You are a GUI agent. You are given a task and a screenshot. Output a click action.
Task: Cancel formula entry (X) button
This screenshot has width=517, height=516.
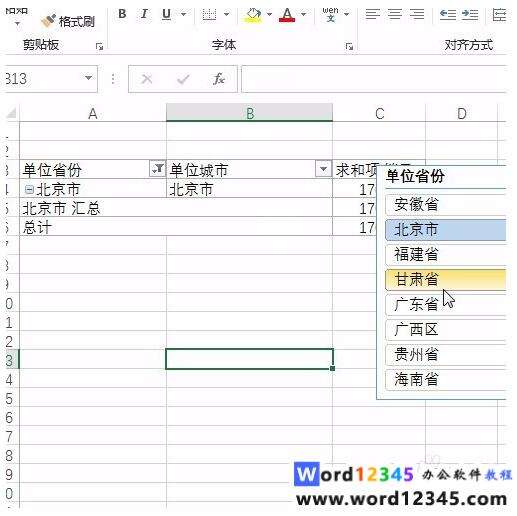pos(147,79)
